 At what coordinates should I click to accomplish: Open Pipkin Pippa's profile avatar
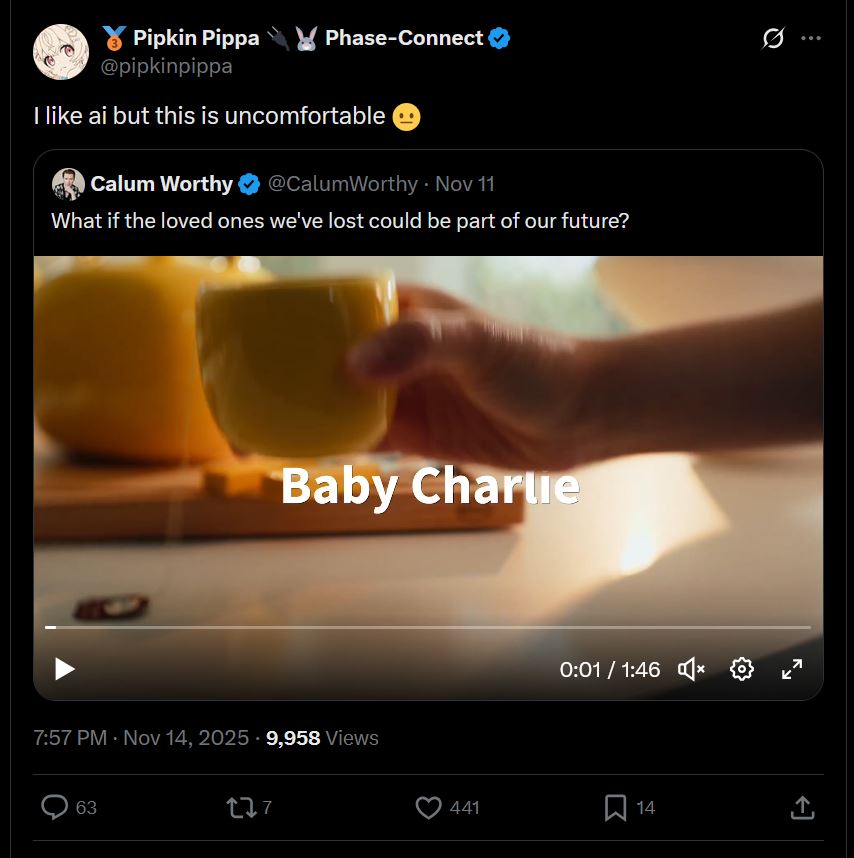(61, 52)
